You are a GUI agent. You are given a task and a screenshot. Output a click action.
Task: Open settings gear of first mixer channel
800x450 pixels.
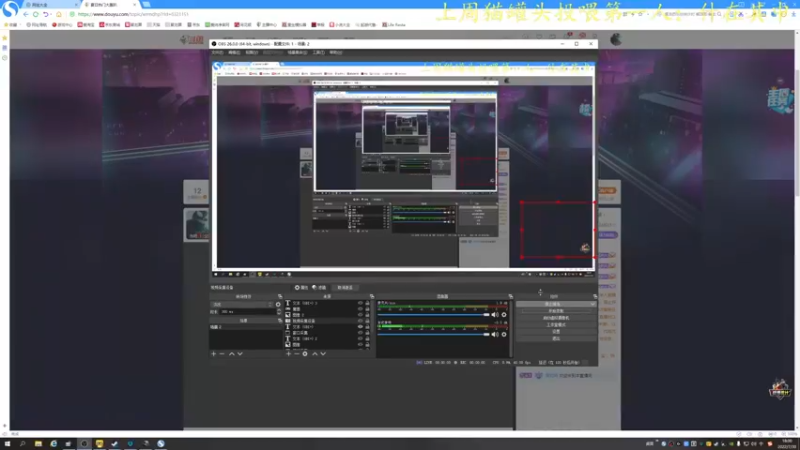[x=504, y=315]
